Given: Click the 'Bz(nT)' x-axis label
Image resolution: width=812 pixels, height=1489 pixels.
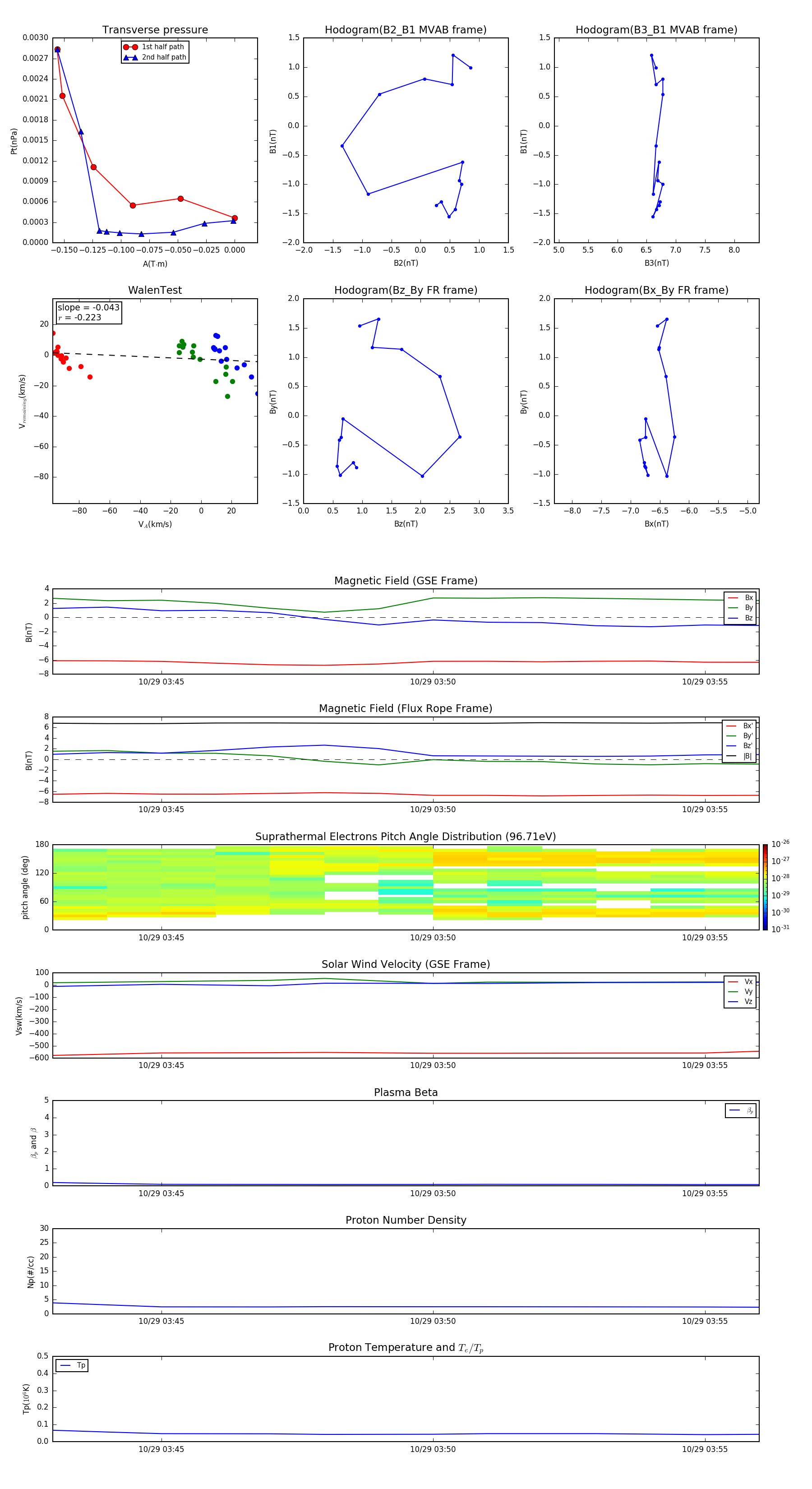Looking at the screenshot, I should coord(406,524).
